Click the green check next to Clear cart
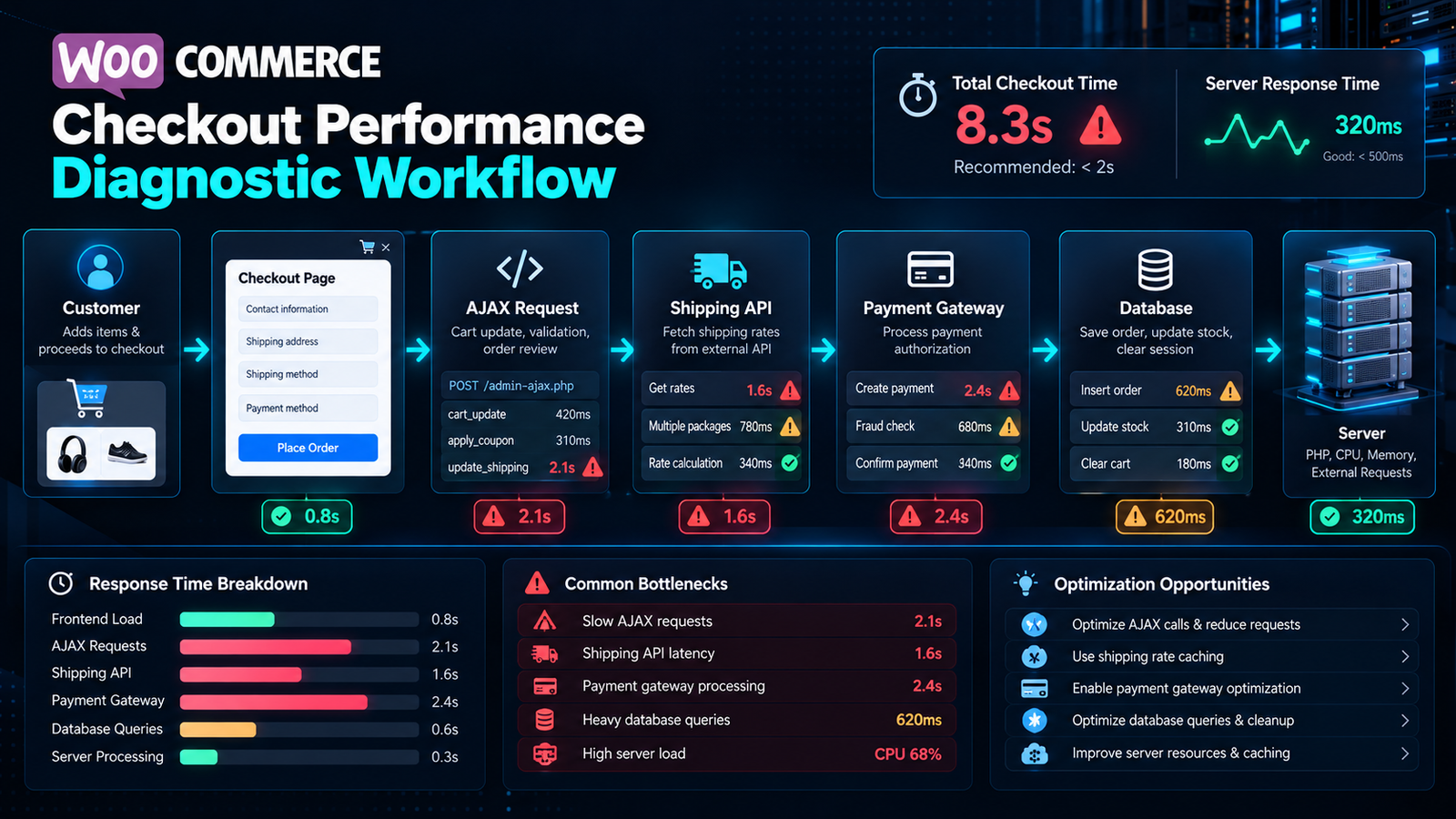The height and width of the screenshot is (819, 1456). coord(1230,464)
